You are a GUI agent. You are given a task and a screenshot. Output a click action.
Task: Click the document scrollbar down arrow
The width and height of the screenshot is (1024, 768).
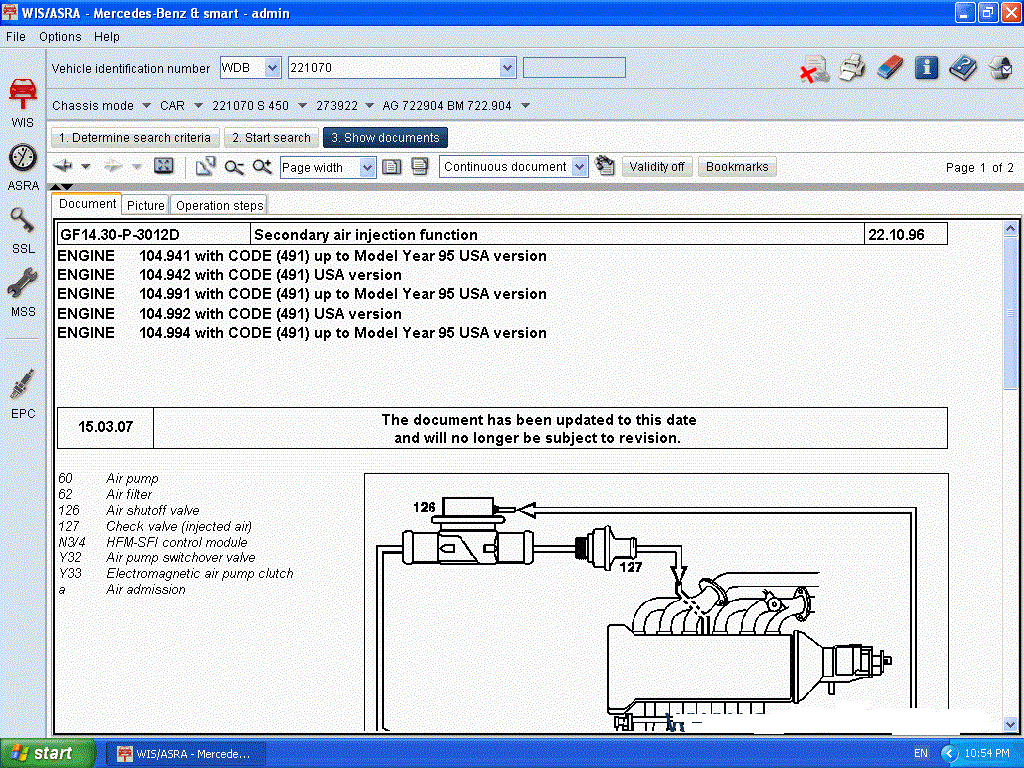coord(1010,724)
